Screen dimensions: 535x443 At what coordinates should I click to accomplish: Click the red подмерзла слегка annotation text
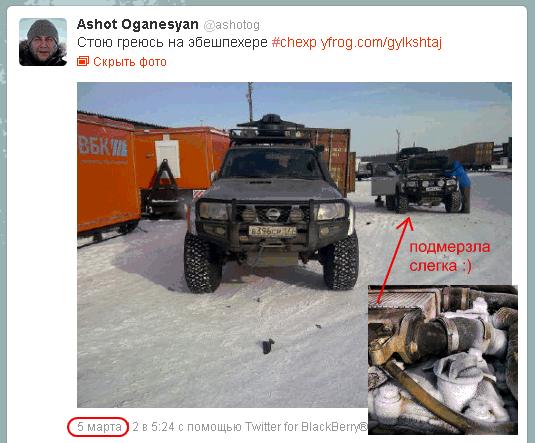point(450,256)
